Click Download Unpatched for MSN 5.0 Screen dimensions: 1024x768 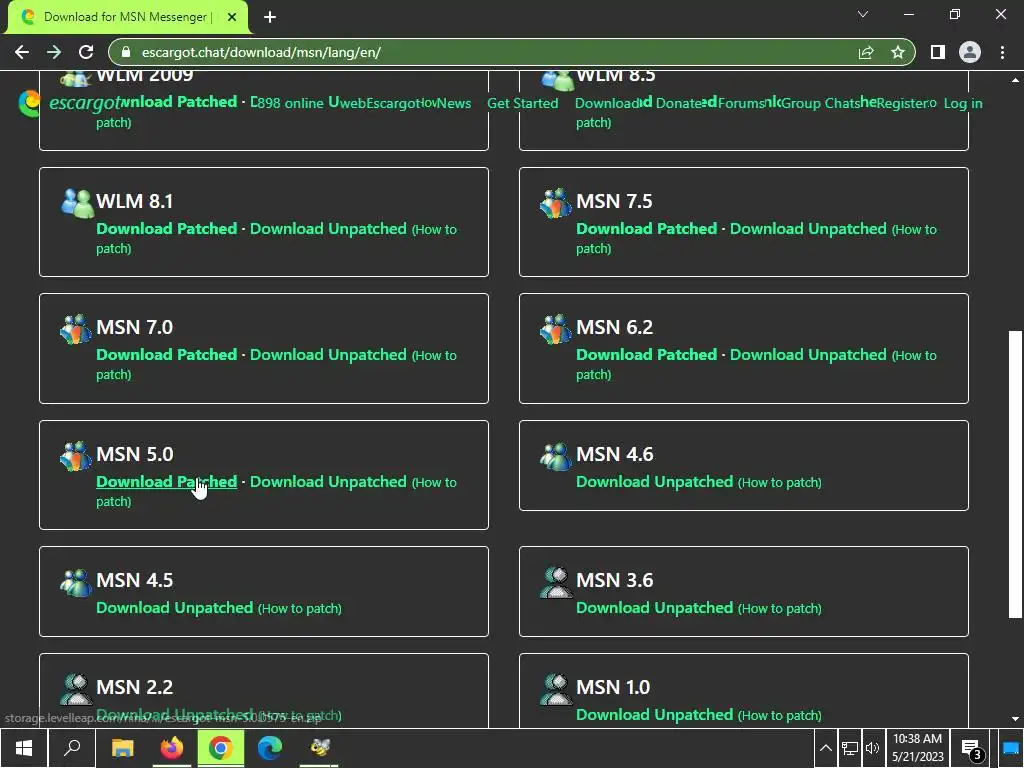click(x=328, y=482)
